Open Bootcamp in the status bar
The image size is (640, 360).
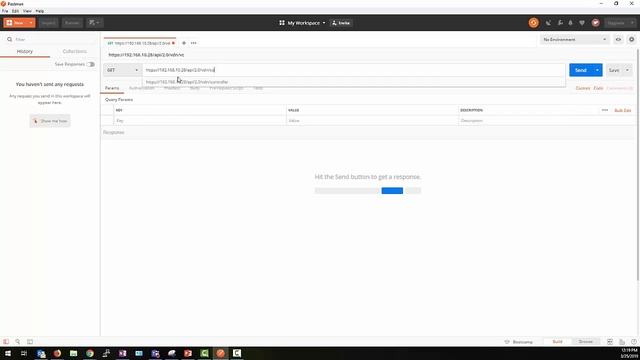point(519,342)
